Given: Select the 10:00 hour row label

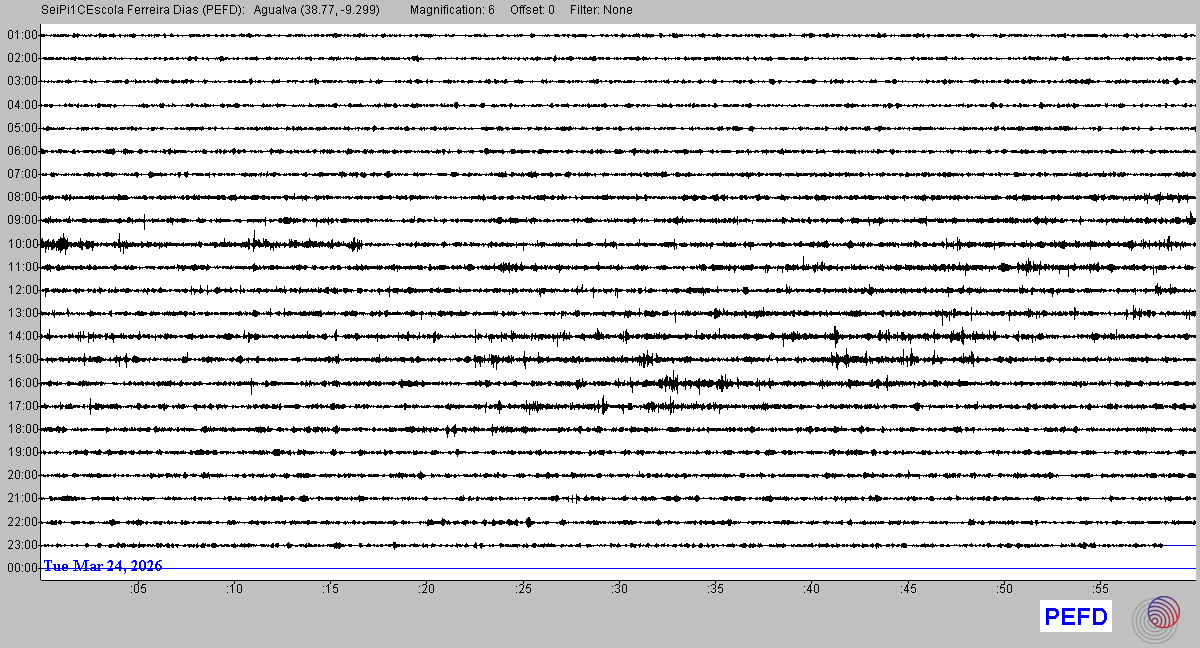Looking at the screenshot, I should click(22, 243).
